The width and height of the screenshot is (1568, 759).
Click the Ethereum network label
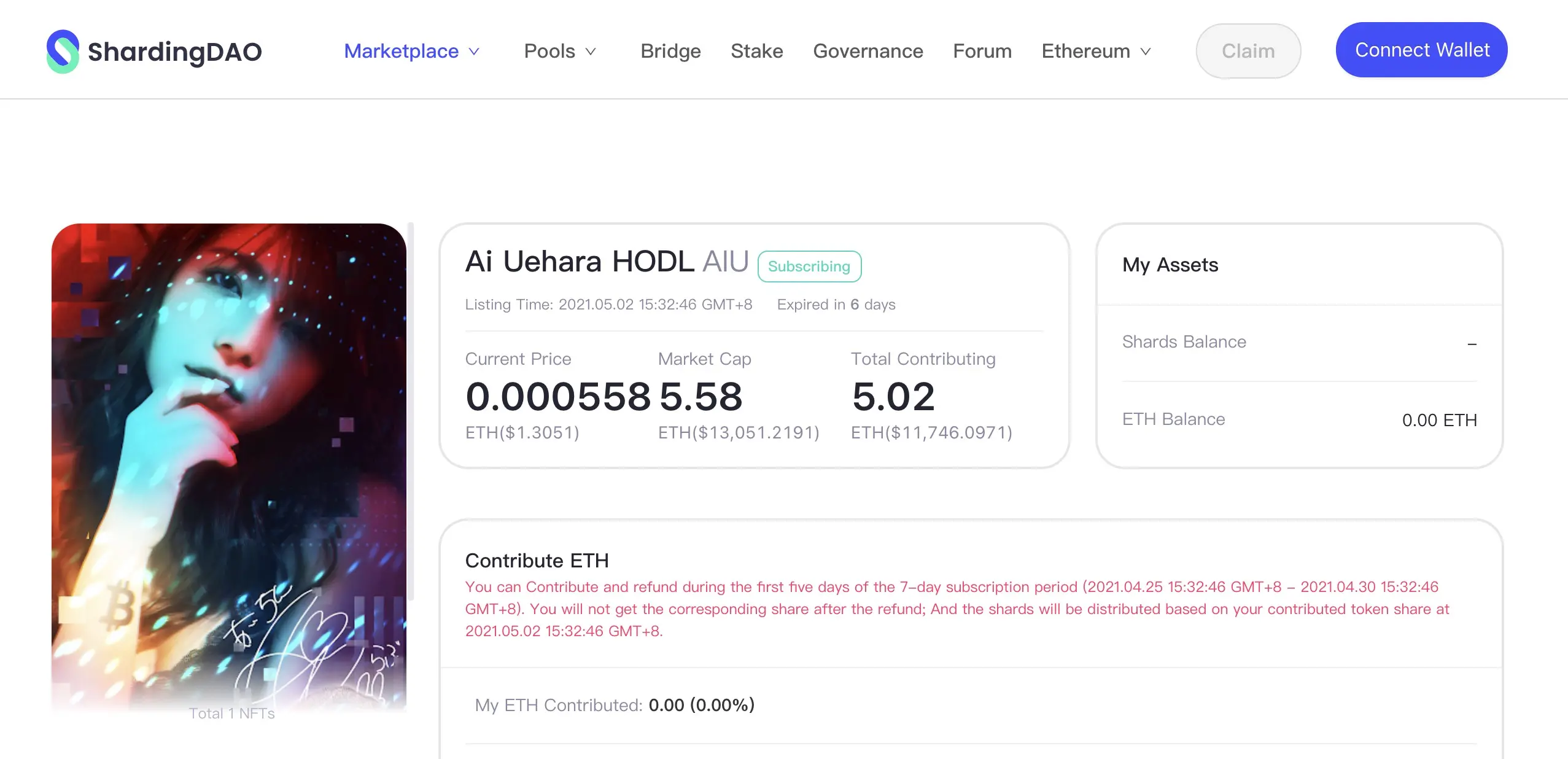tap(1085, 51)
